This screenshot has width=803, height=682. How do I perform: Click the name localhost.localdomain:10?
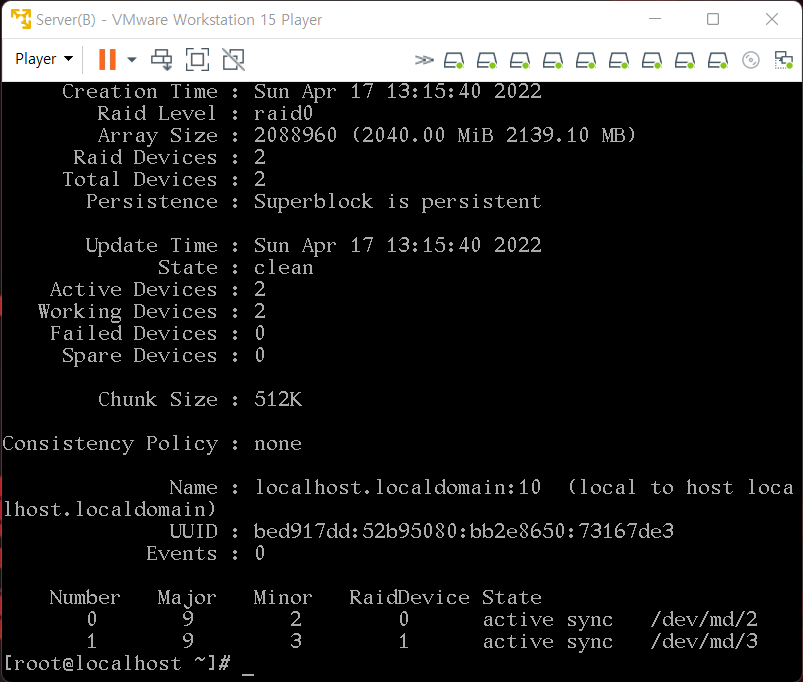[x=397, y=487]
